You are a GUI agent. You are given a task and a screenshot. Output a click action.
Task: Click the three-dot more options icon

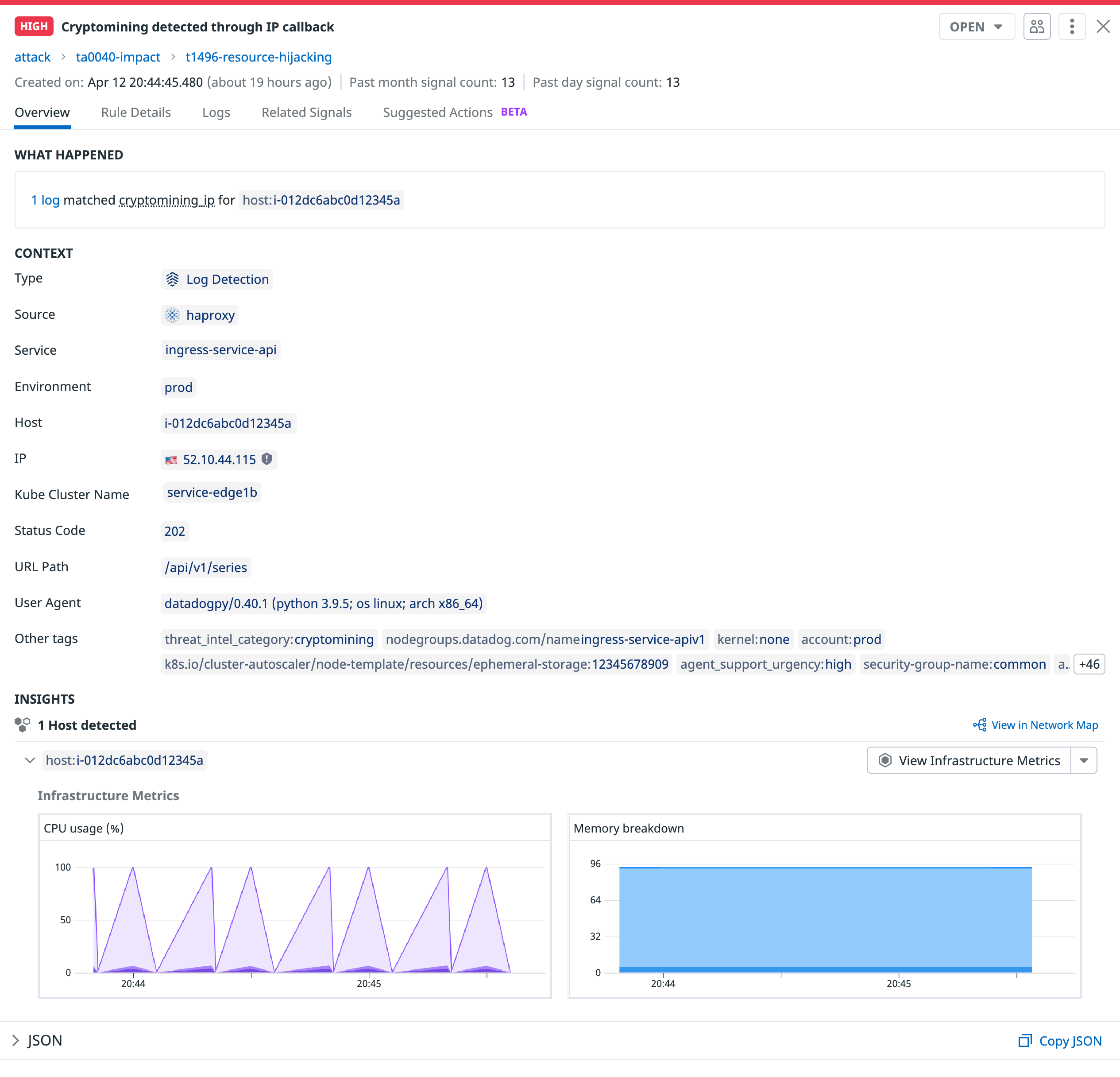pos(1072,26)
